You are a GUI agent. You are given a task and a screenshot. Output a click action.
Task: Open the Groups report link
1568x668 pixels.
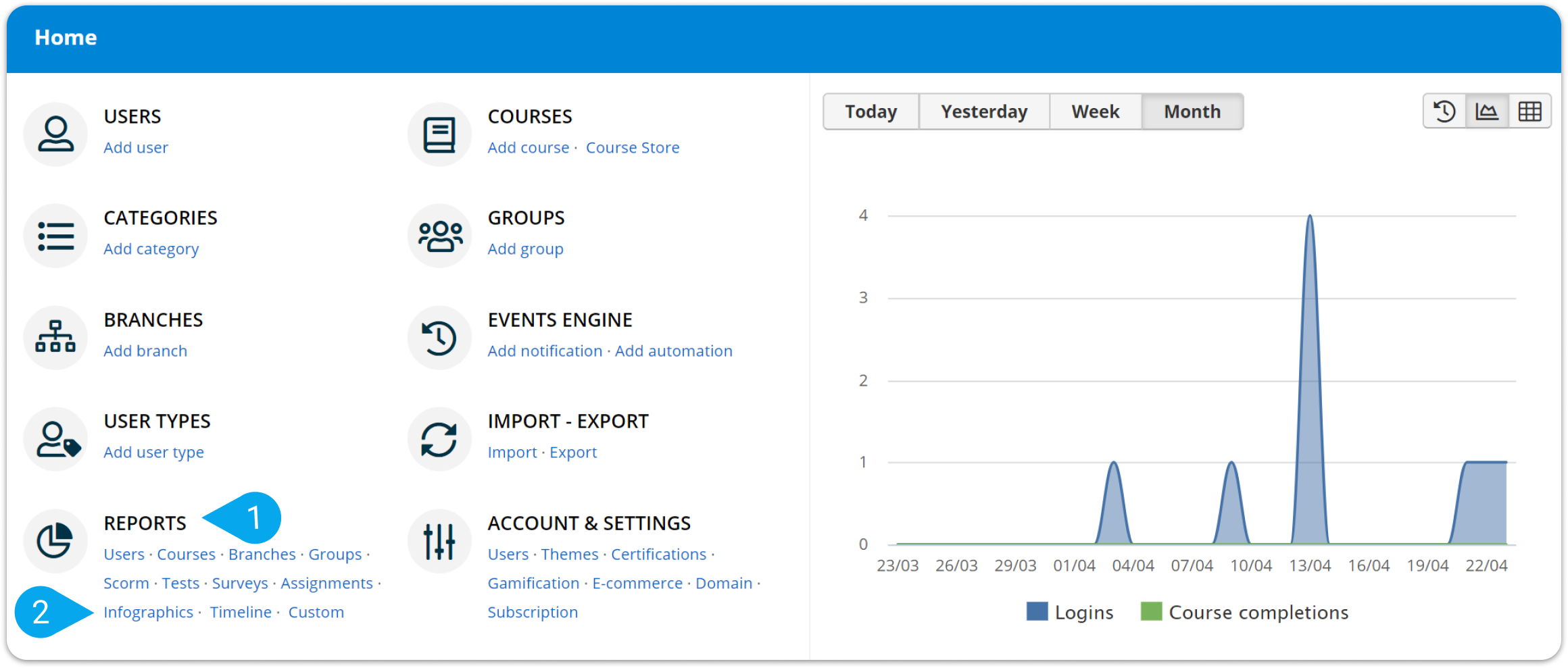[335, 555]
